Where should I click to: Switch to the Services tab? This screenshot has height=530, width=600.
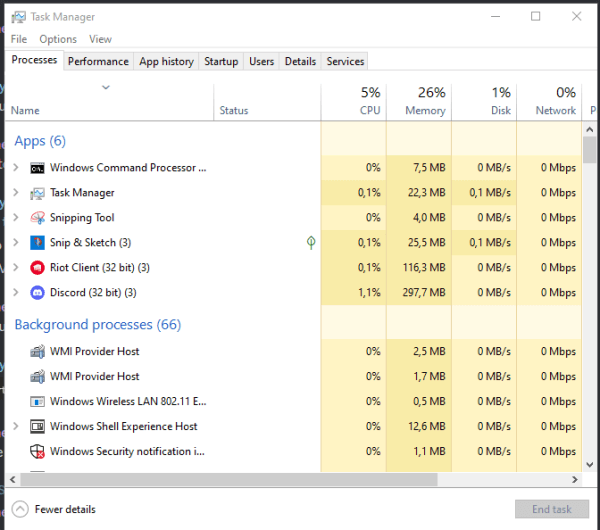pos(345,62)
